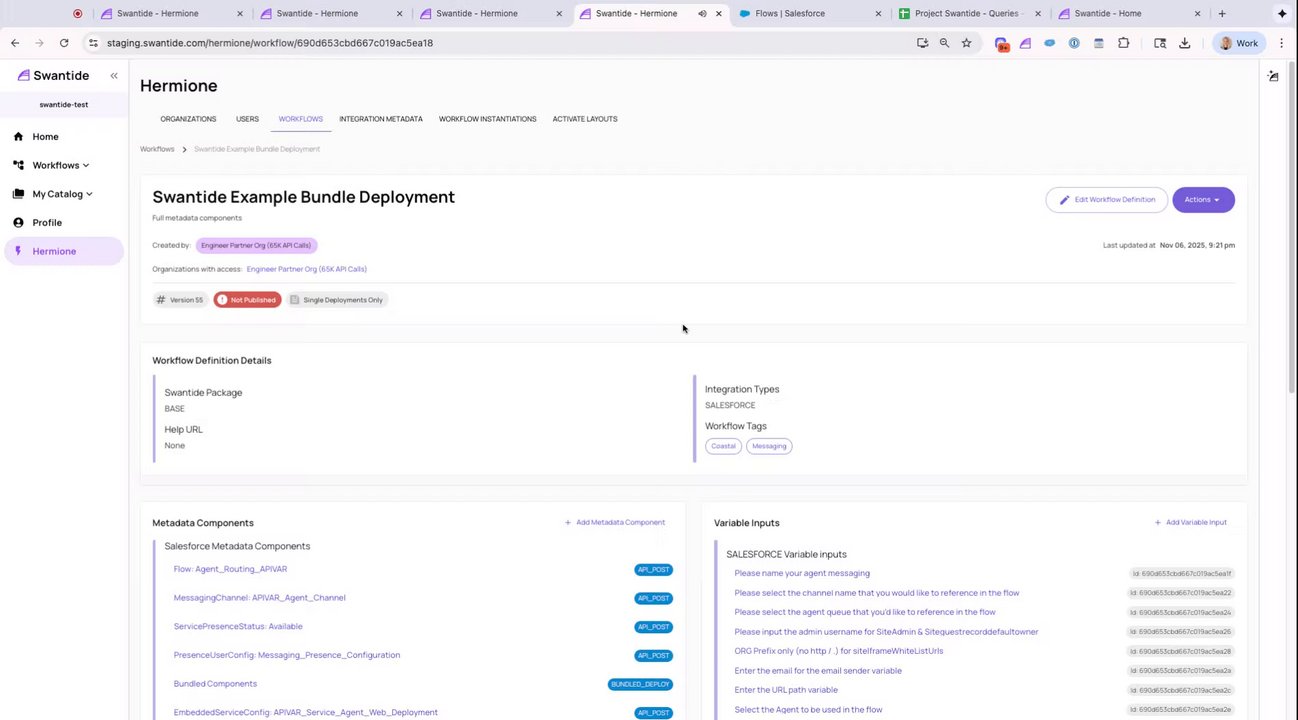Open EmbeddedServiceConfig: APIVAR_Service_Agent_Web_Deployment component
The width and height of the screenshot is (1298, 720).
click(306, 713)
